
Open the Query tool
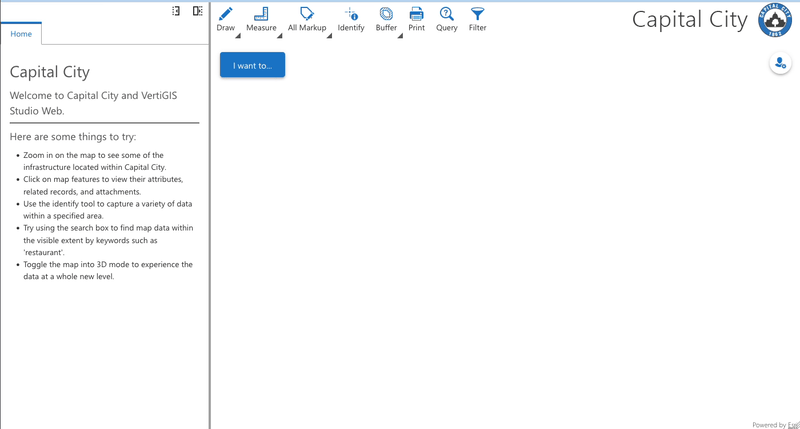click(446, 20)
